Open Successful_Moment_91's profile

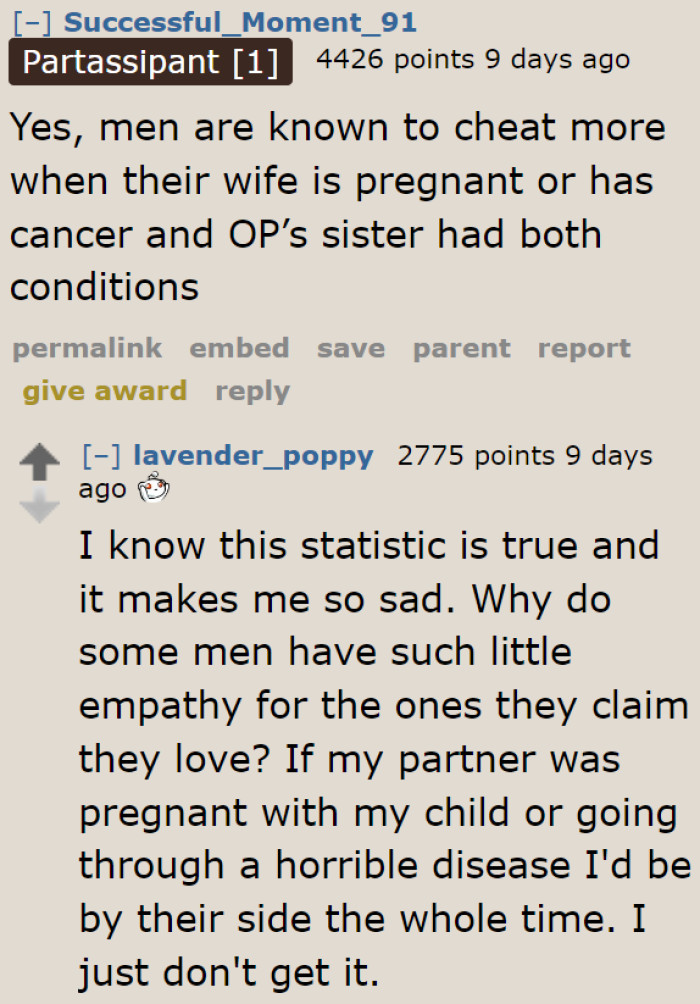[241, 21]
